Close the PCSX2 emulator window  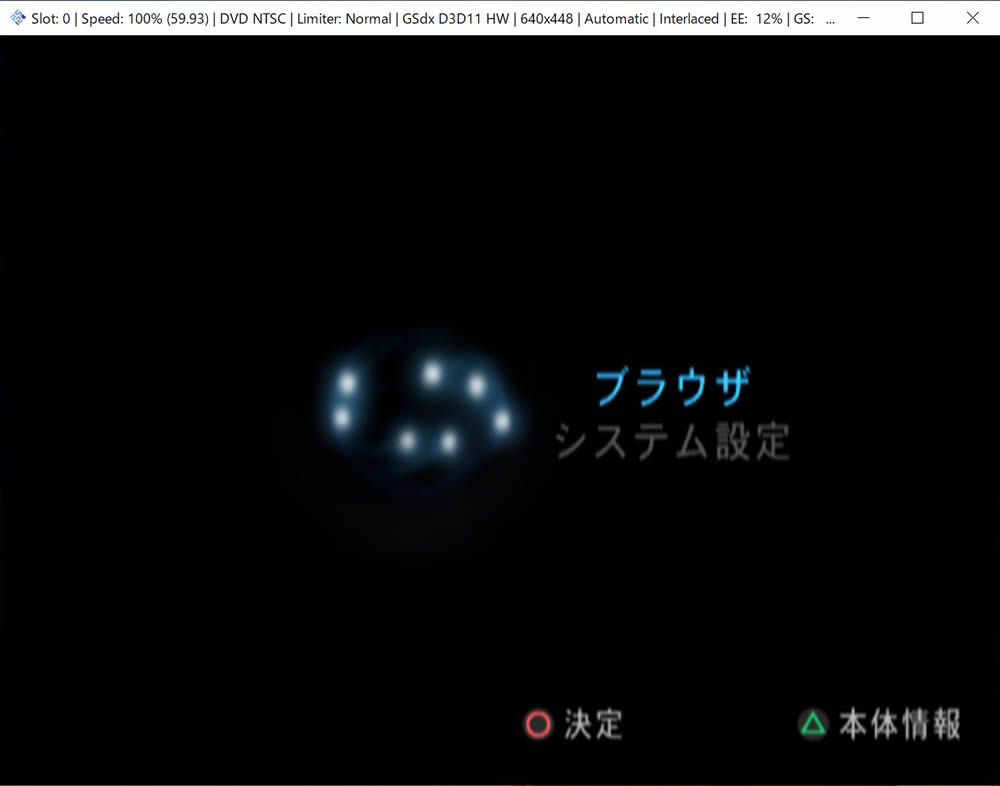pos(973,18)
